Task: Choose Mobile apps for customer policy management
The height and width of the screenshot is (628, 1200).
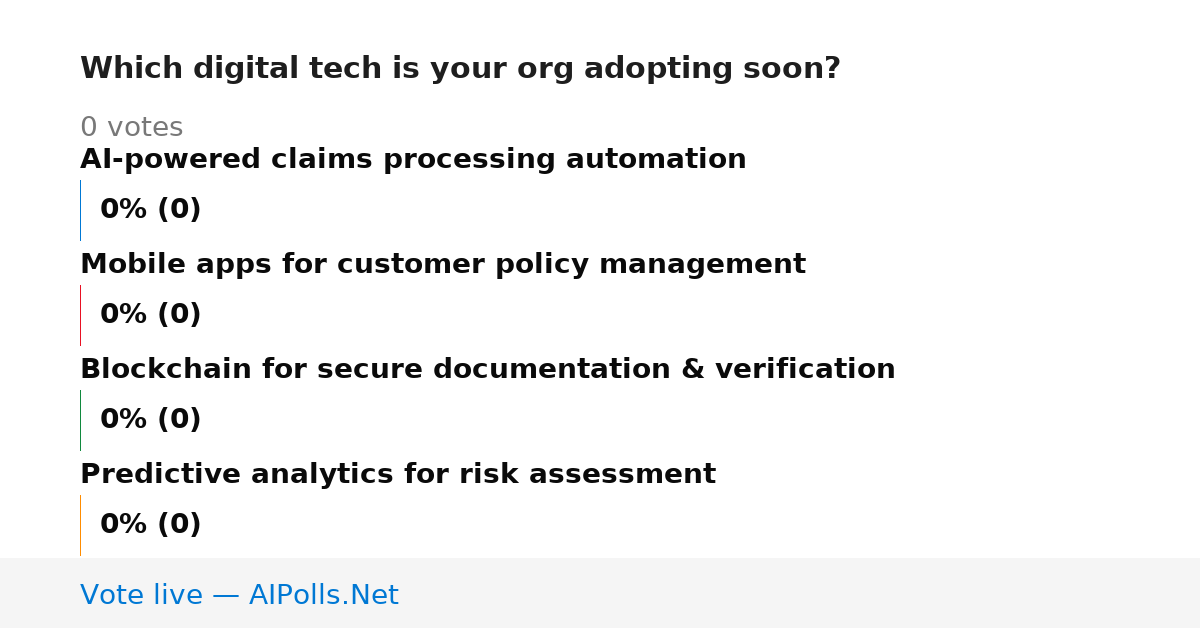Action: (x=443, y=265)
